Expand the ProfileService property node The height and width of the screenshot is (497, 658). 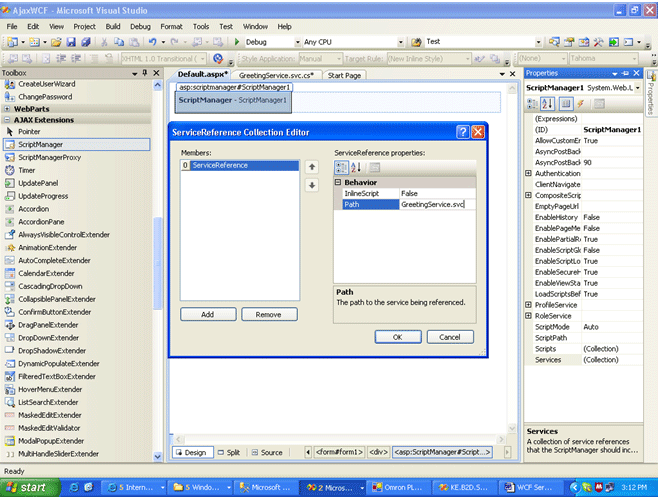[529, 304]
